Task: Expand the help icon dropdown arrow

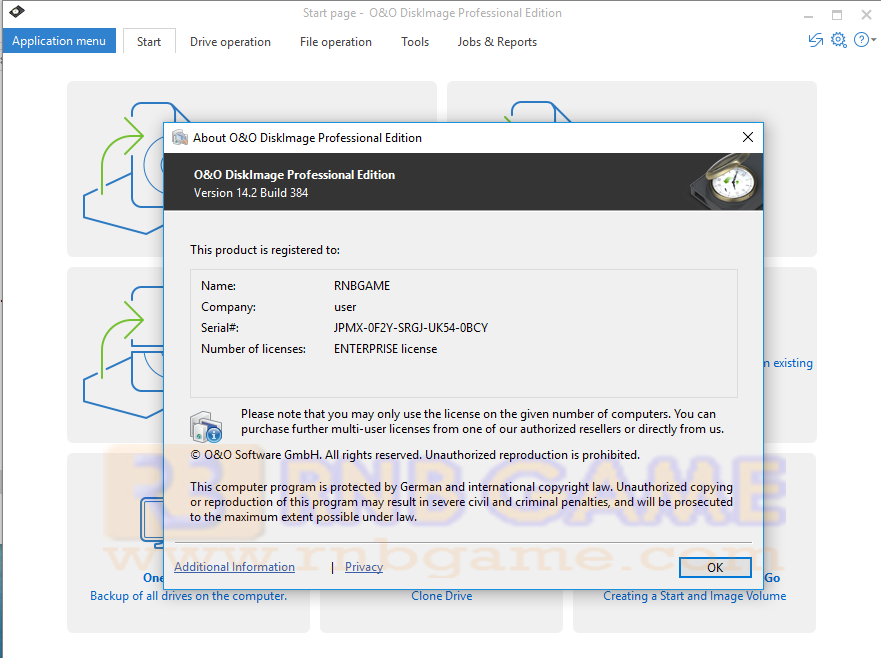Action: pos(874,40)
